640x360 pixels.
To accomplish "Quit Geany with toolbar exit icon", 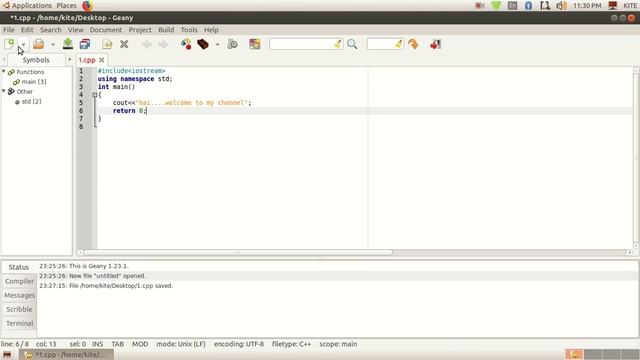I will (436, 44).
